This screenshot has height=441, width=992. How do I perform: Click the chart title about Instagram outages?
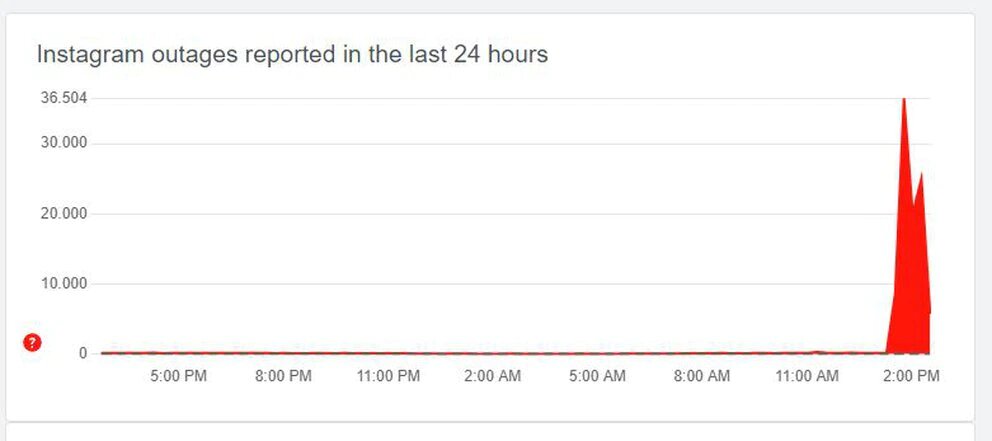point(292,55)
